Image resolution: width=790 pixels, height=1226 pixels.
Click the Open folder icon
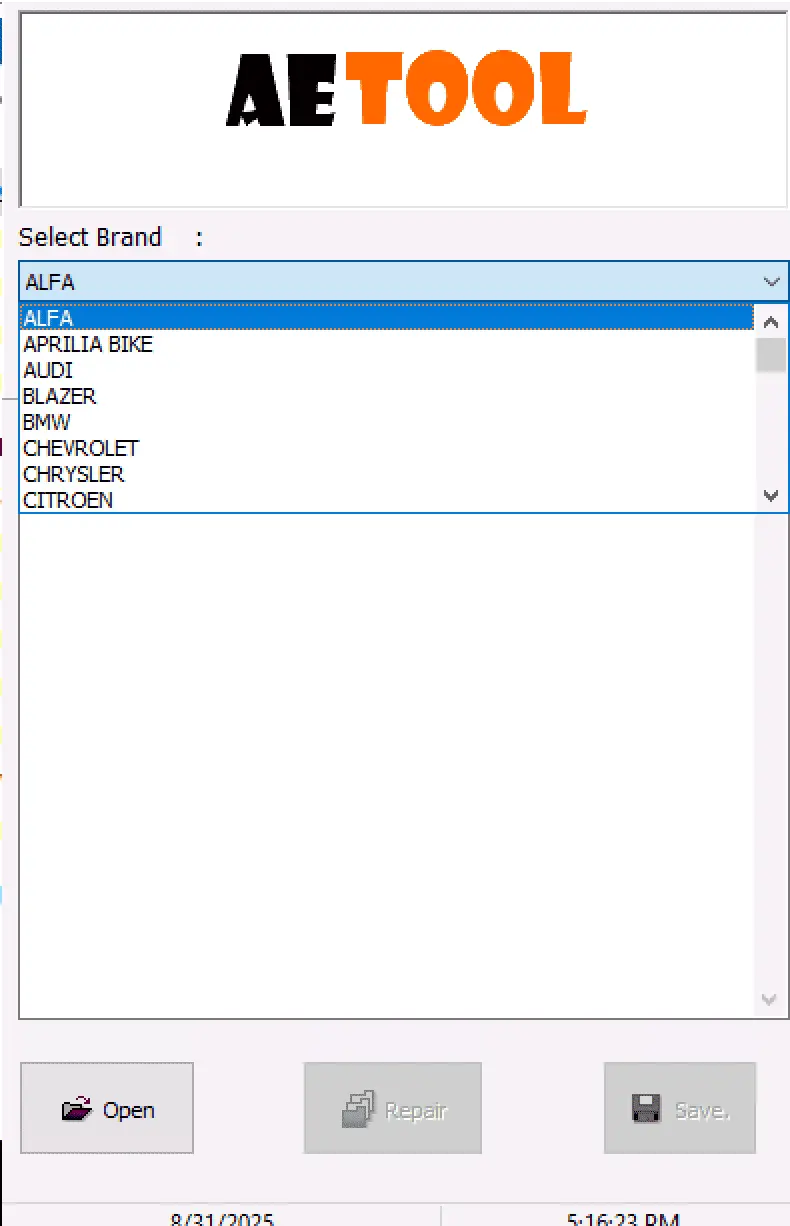76,1109
